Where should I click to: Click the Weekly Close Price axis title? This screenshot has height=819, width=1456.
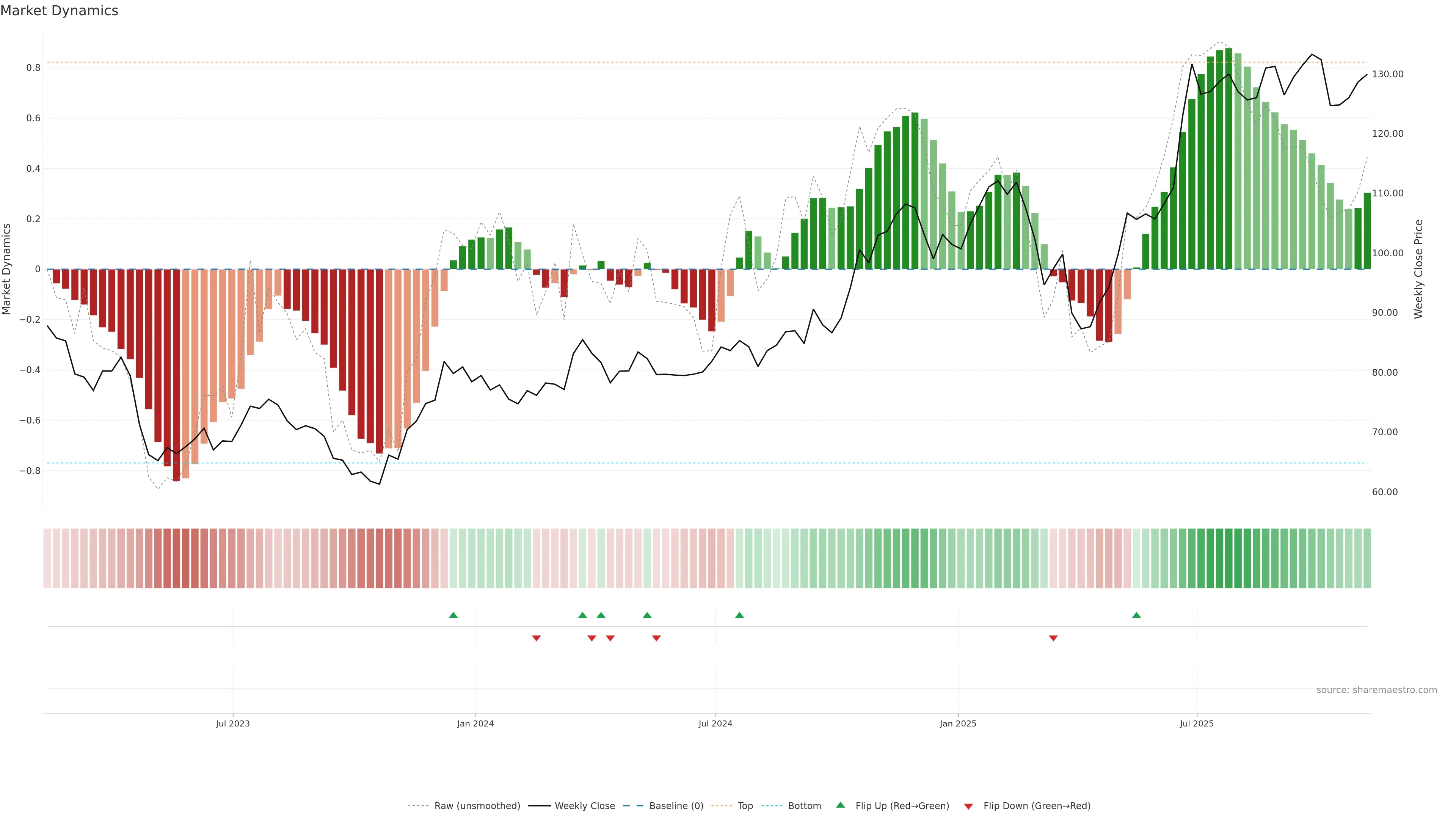1418,269
